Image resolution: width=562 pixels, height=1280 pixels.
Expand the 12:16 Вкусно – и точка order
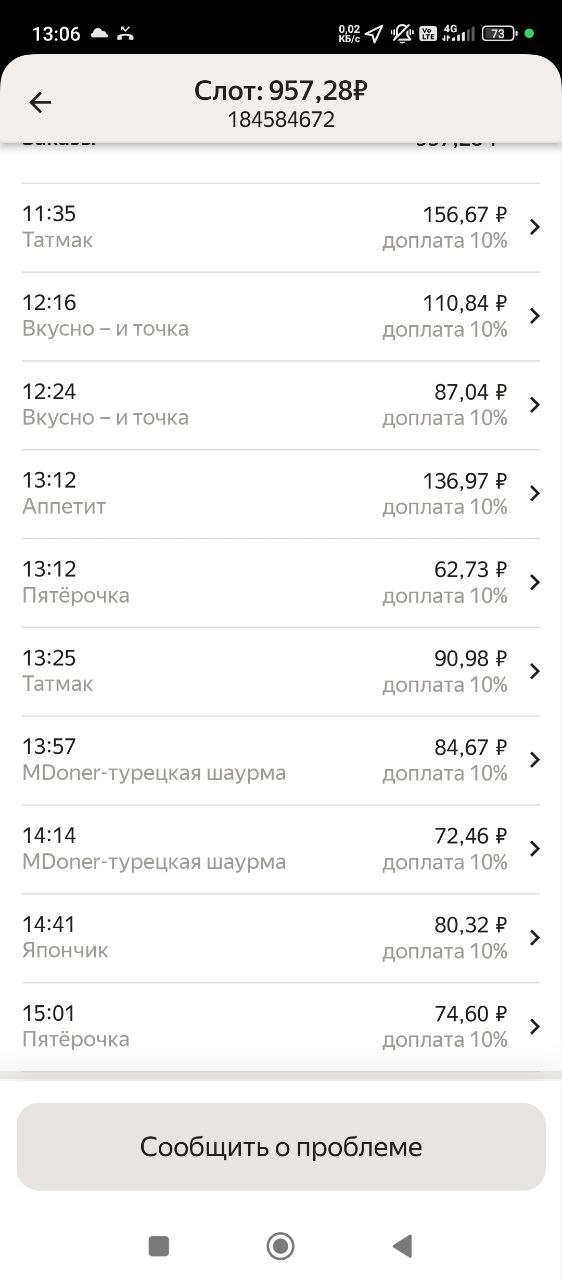[x=535, y=316]
